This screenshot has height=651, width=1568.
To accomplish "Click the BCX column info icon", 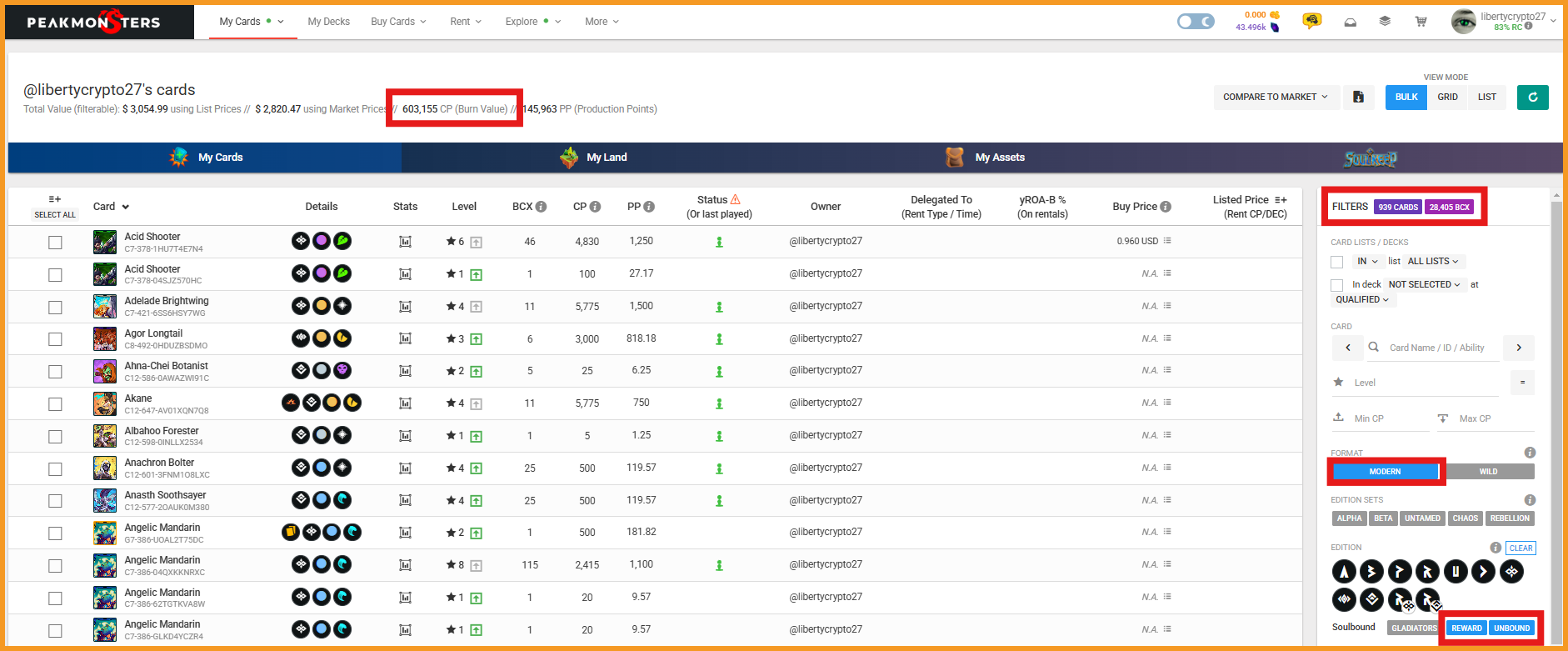I will click(541, 207).
